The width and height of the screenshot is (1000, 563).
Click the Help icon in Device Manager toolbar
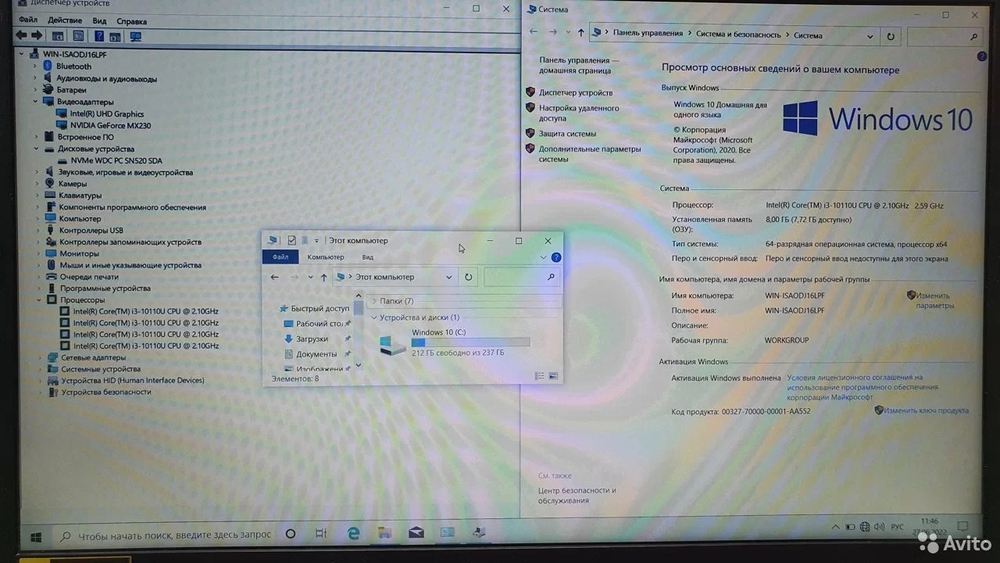tap(99, 36)
